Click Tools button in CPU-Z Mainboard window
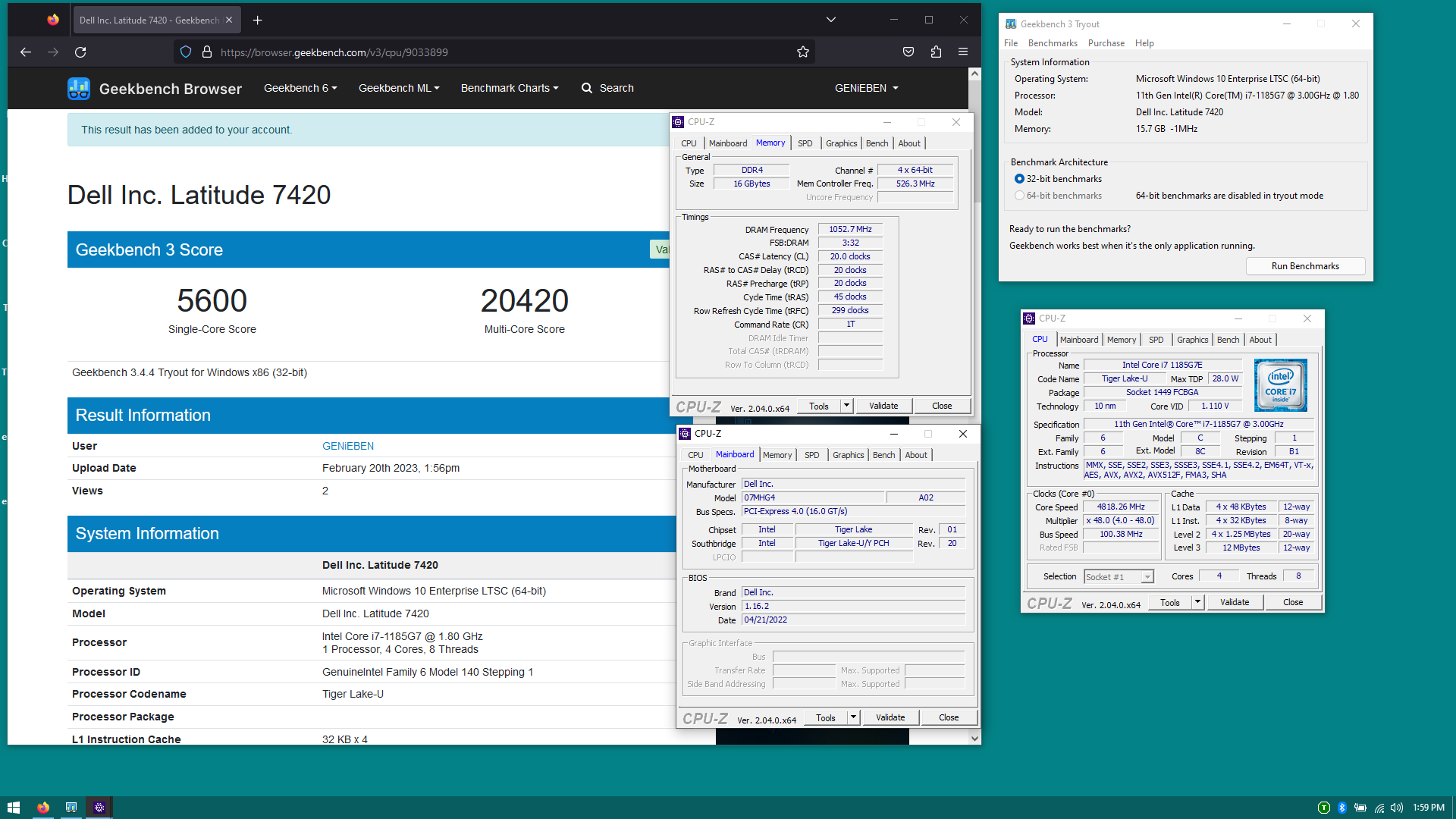The width and height of the screenshot is (1456, 819). [826, 717]
